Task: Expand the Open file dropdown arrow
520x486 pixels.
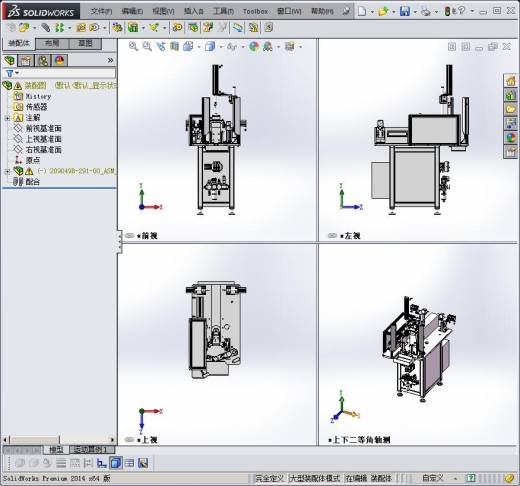Action: tap(394, 12)
